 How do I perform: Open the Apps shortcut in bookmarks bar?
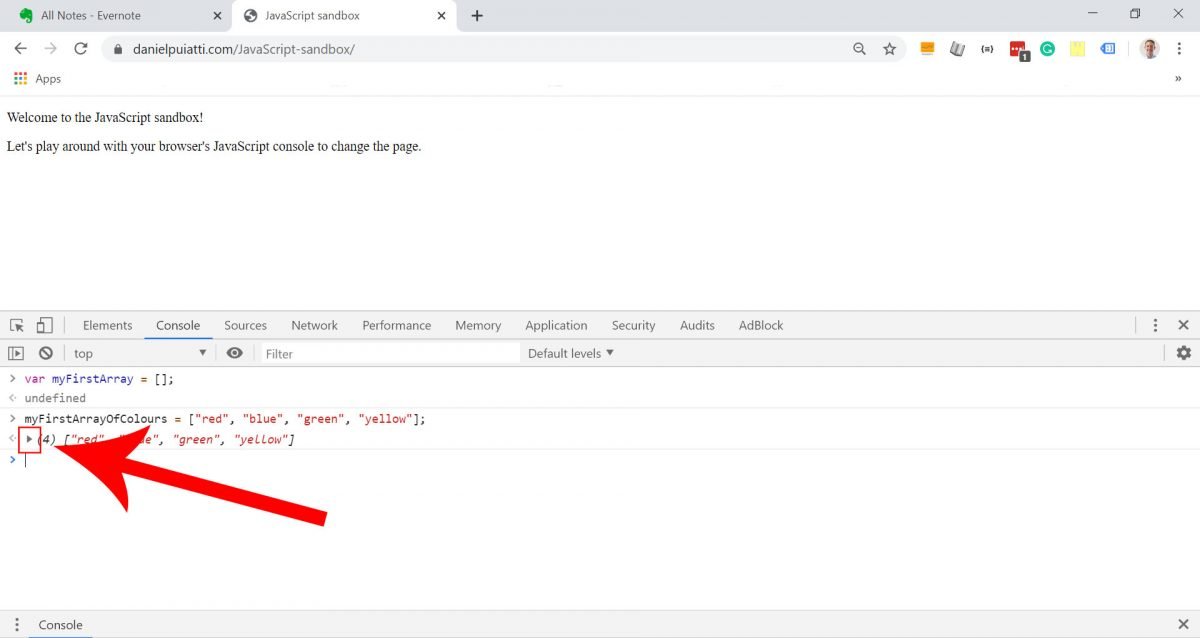coord(37,79)
